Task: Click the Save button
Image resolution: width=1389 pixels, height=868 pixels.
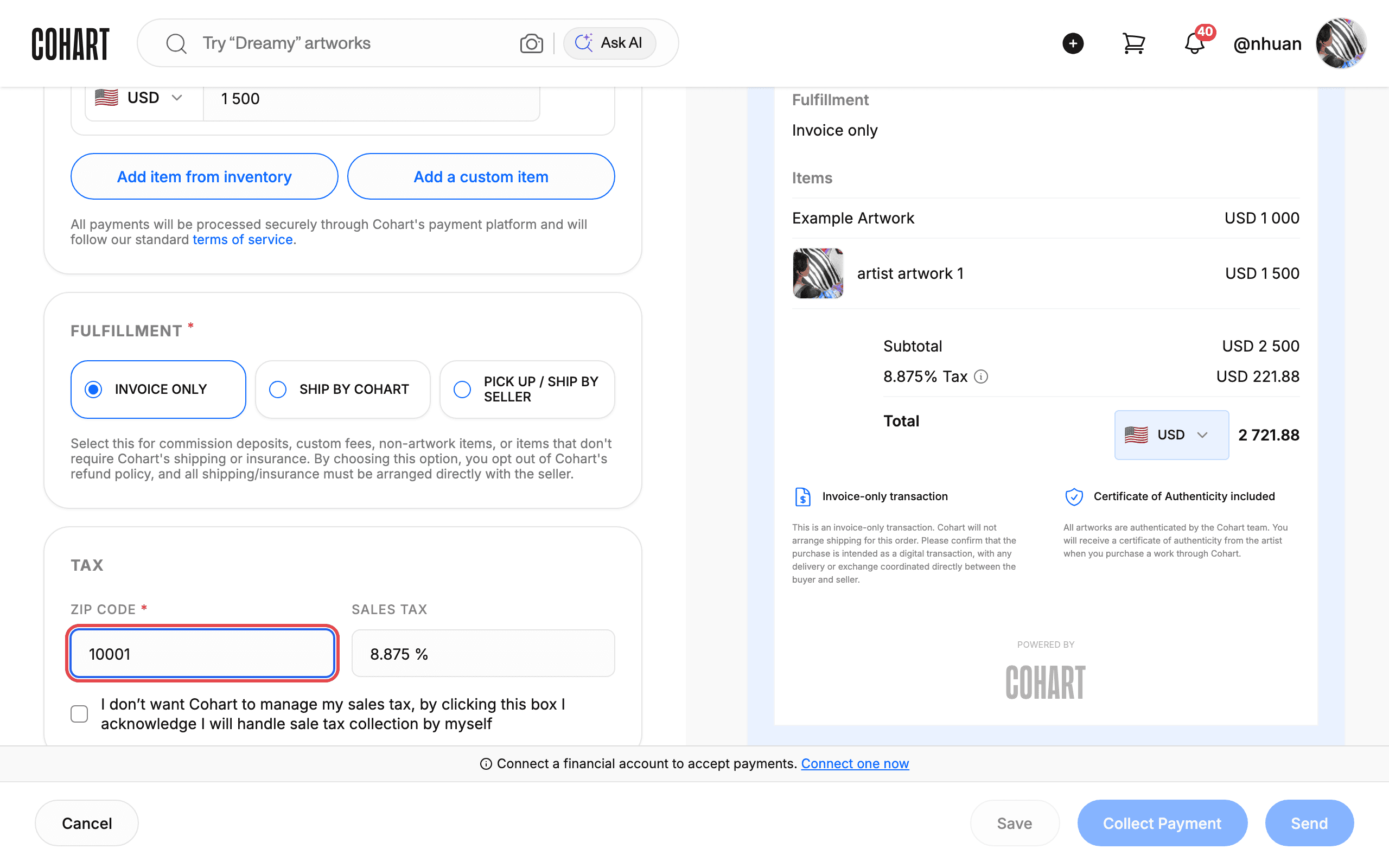Action: point(1014,822)
